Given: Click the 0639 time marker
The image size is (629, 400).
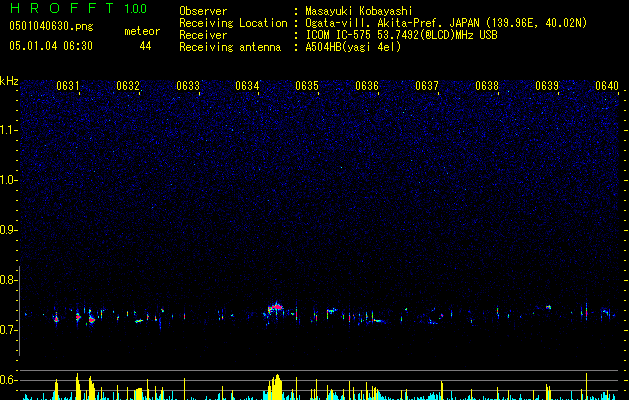Looking at the screenshot, I should coord(547,86).
